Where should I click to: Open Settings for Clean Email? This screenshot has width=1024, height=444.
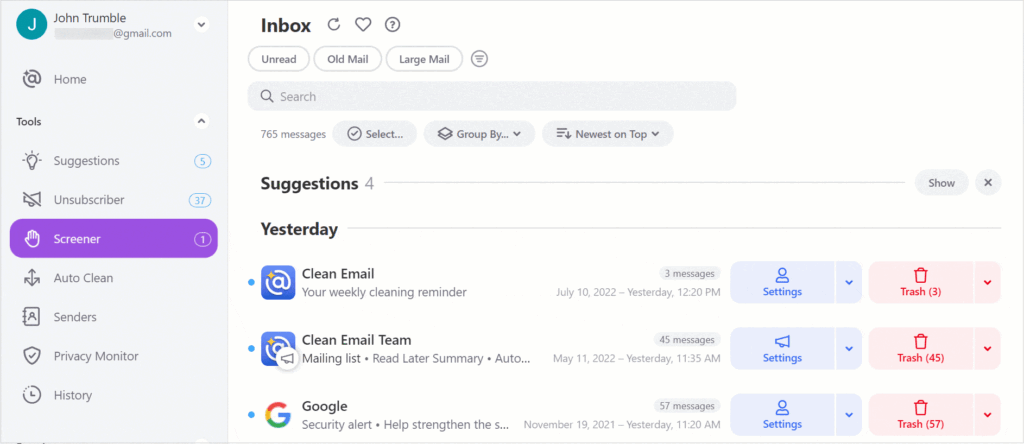[x=782, y=283]
